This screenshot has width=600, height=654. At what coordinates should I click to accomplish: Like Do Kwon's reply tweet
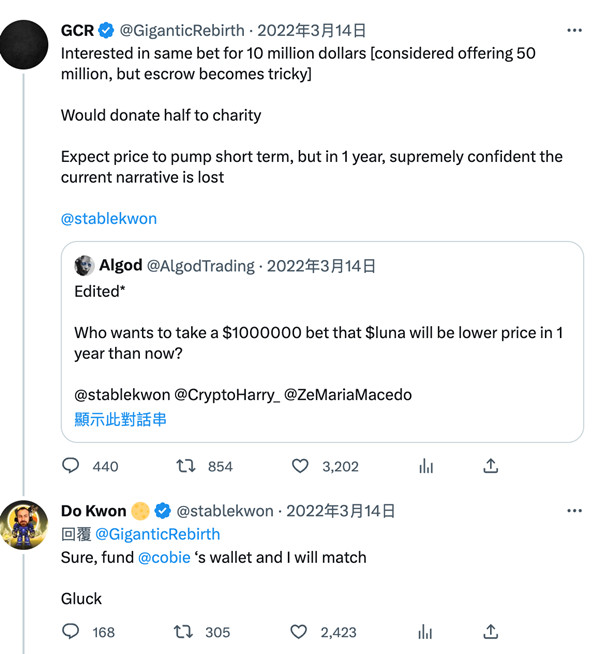300,631
